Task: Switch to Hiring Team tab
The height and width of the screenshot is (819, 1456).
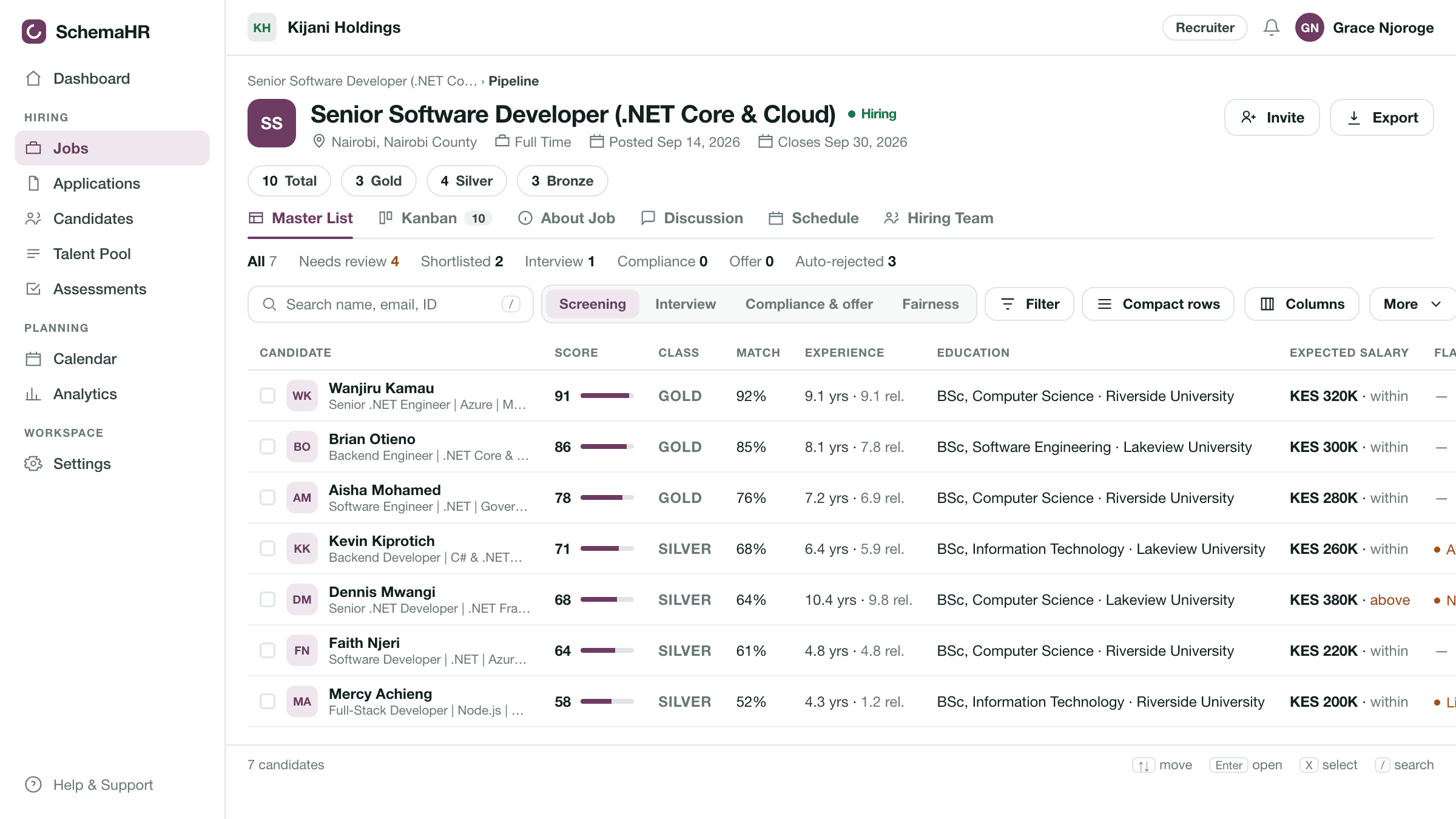Action: (x=939, y=218)
